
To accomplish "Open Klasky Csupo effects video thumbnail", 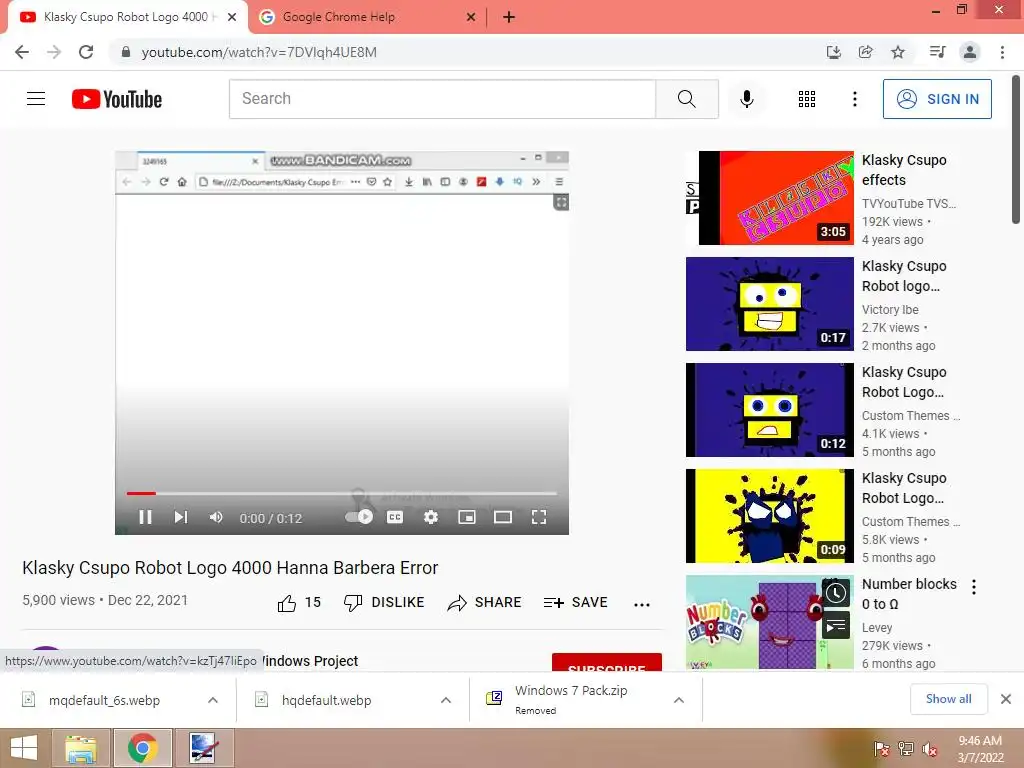I will click(769, 198).
